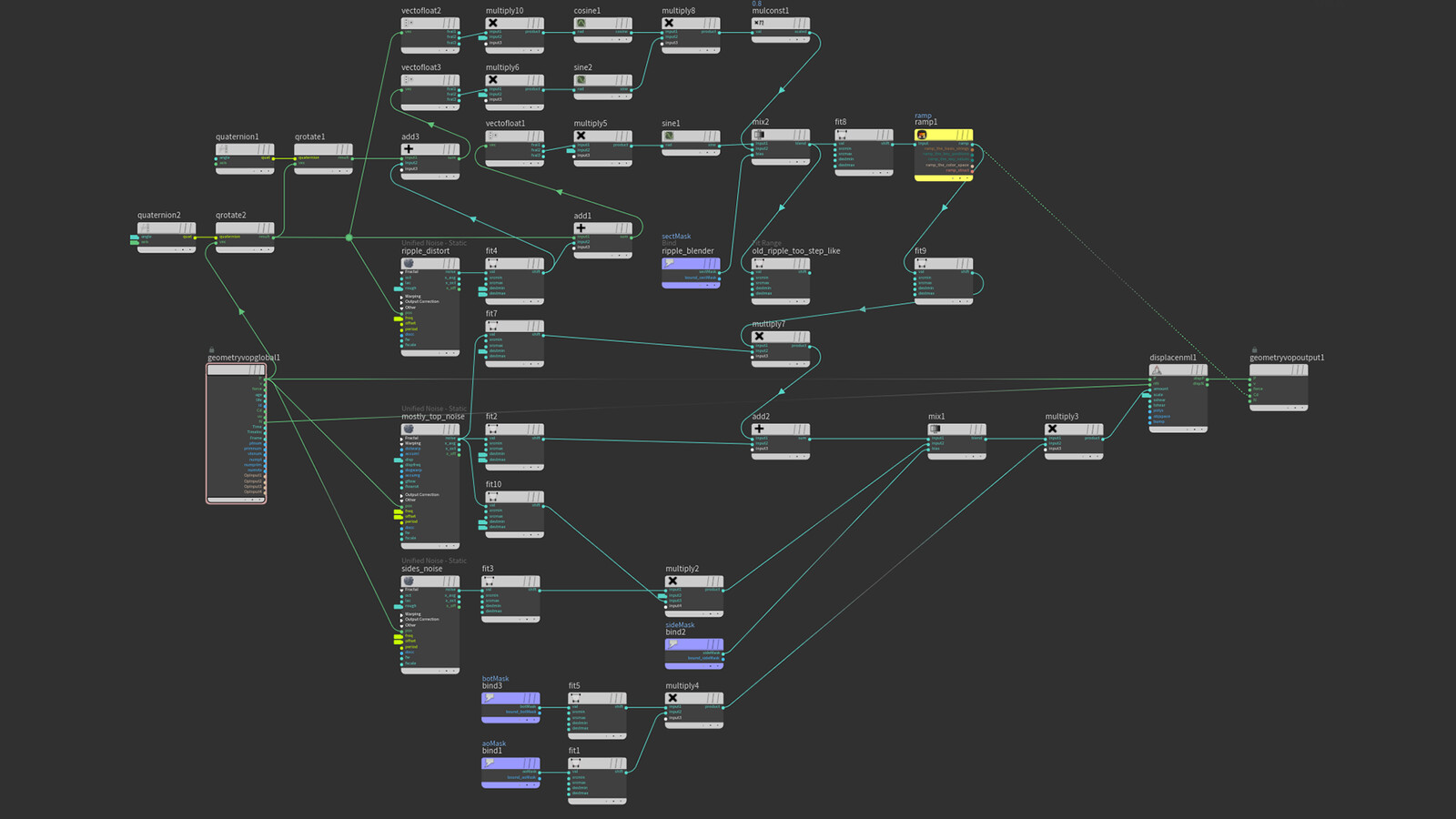Expand the Warping group in ripple_distort

(401, 296)
